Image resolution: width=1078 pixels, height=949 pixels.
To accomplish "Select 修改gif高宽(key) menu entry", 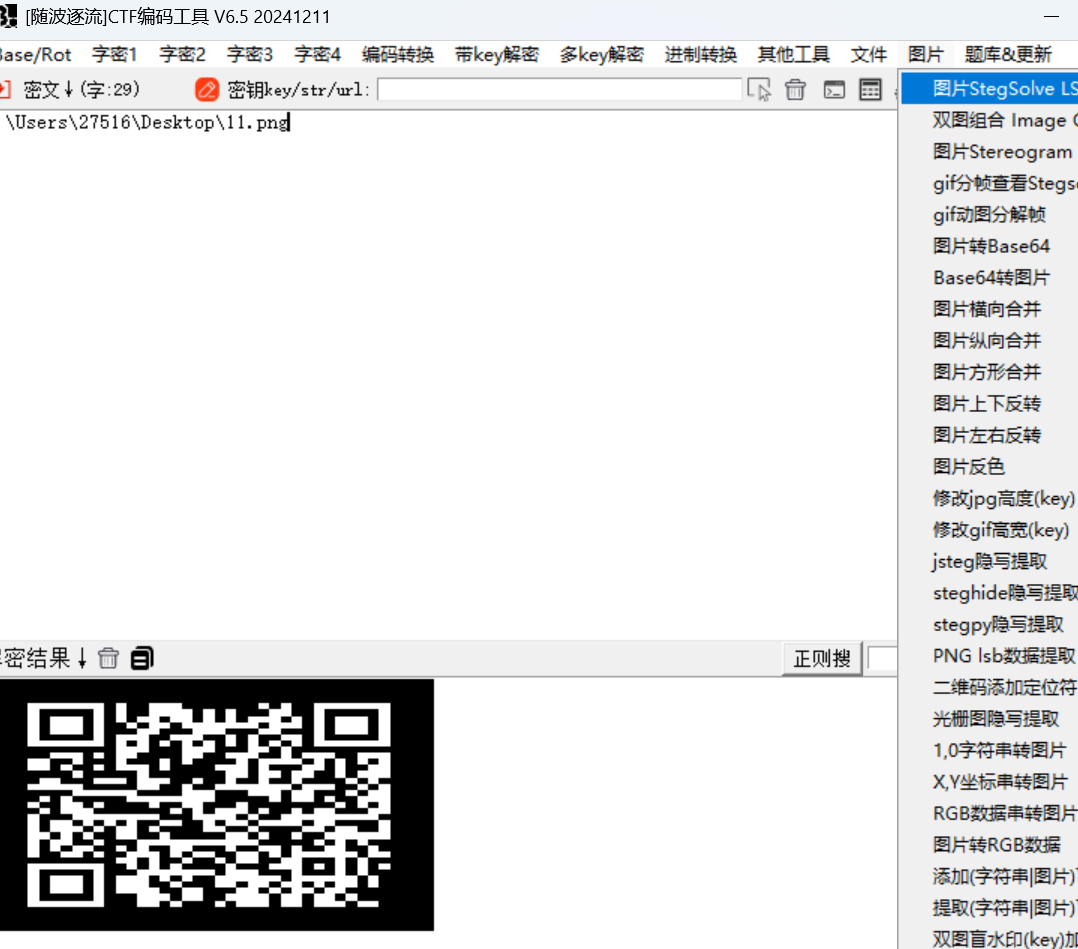I will (989, 530).
